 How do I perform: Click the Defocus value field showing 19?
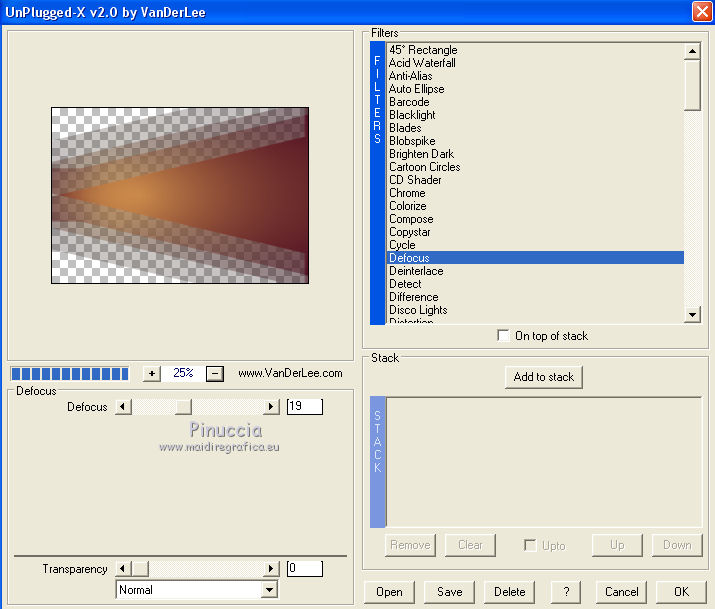click(x=305, y=406)
